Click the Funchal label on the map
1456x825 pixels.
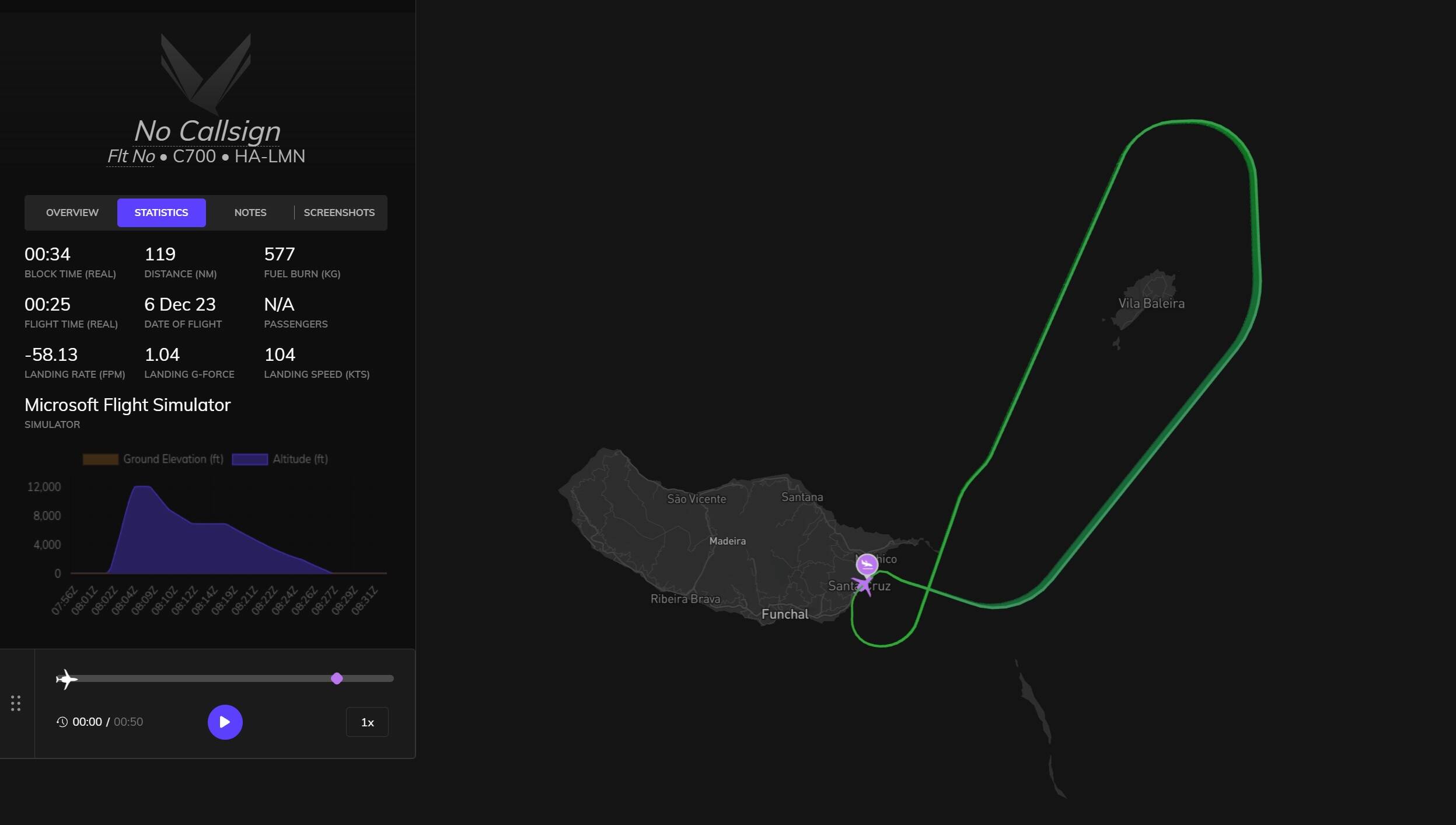(785, 614)
